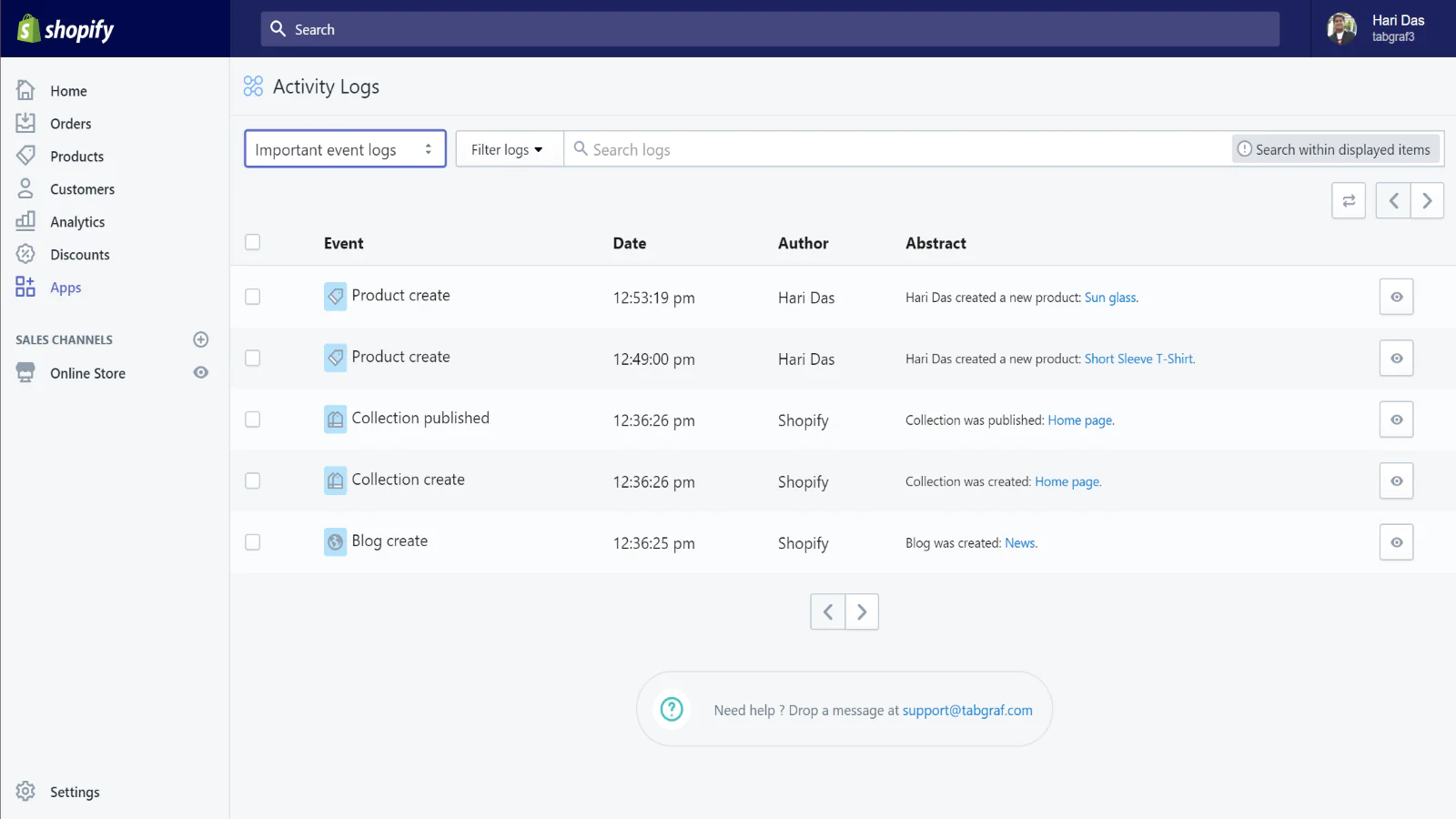Open Orders in the sidebar
This screenshot has height=819, width=1456.
click(x=70, y=124)
